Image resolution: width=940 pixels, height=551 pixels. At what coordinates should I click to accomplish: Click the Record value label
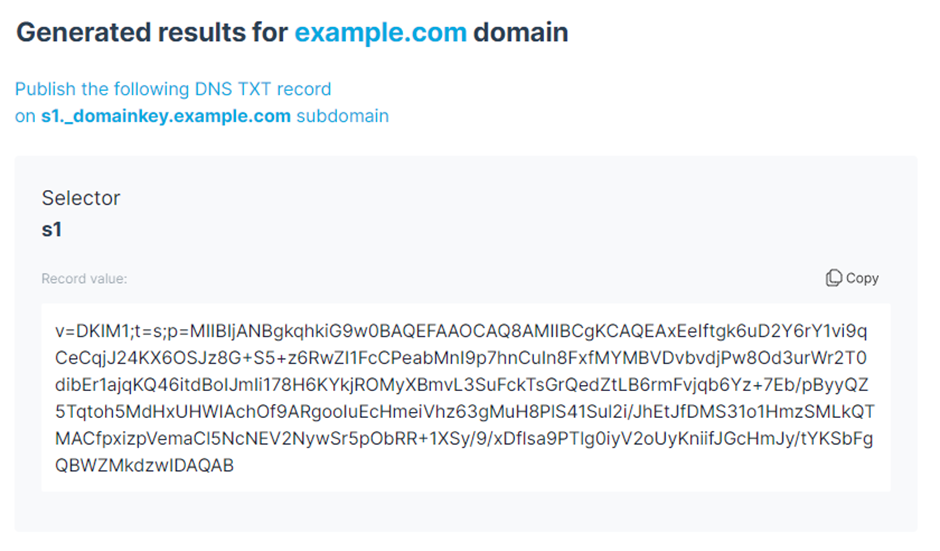pyautogui.click(x=84, y=279)
